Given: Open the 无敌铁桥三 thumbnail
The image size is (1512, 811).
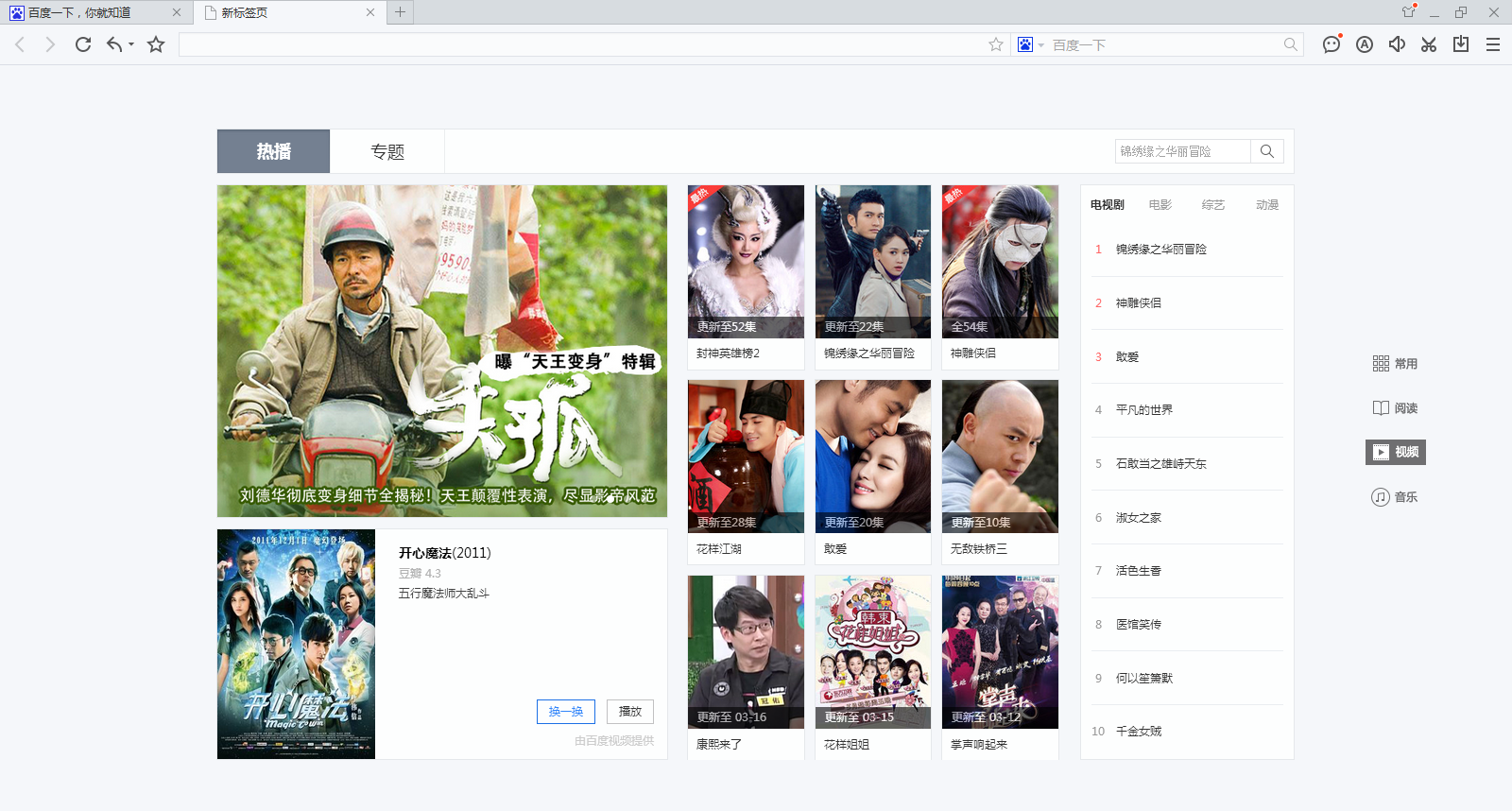Looking at the screenshot, I should 1000,457.
